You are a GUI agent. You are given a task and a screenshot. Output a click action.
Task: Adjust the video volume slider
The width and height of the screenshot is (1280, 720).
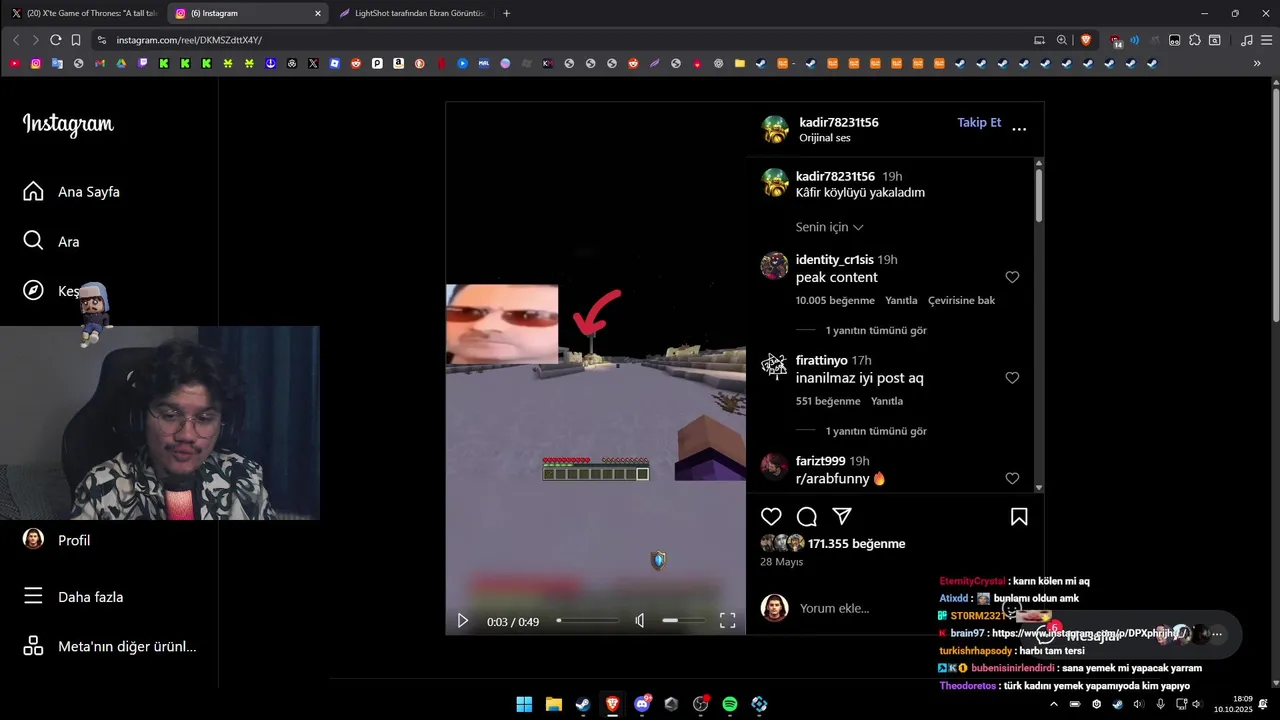coord(683,621)
